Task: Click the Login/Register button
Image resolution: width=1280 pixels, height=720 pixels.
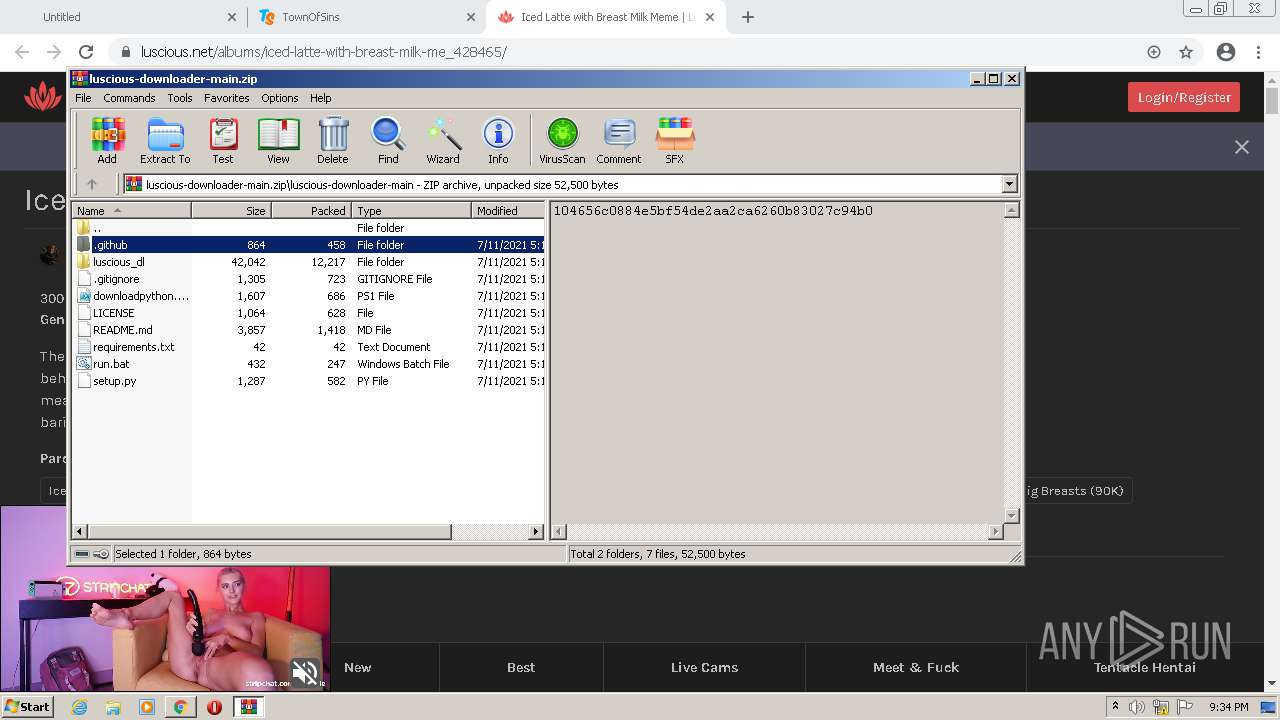Action: click(x=1184, y=97)
